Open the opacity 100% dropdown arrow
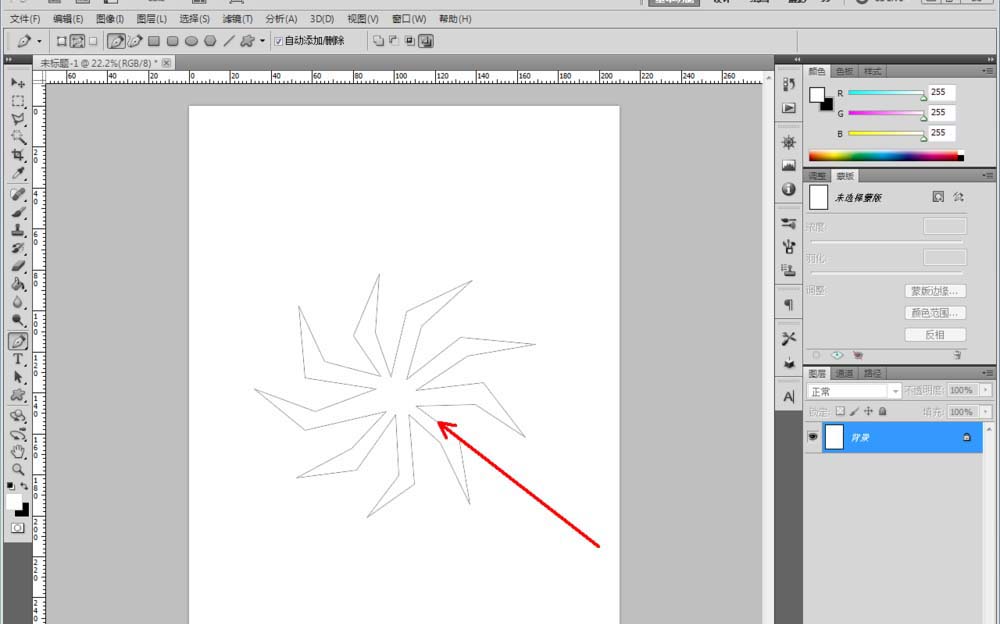Image resolution: width=1000 pixels, height=624 pixels. (x=986, y=390)
